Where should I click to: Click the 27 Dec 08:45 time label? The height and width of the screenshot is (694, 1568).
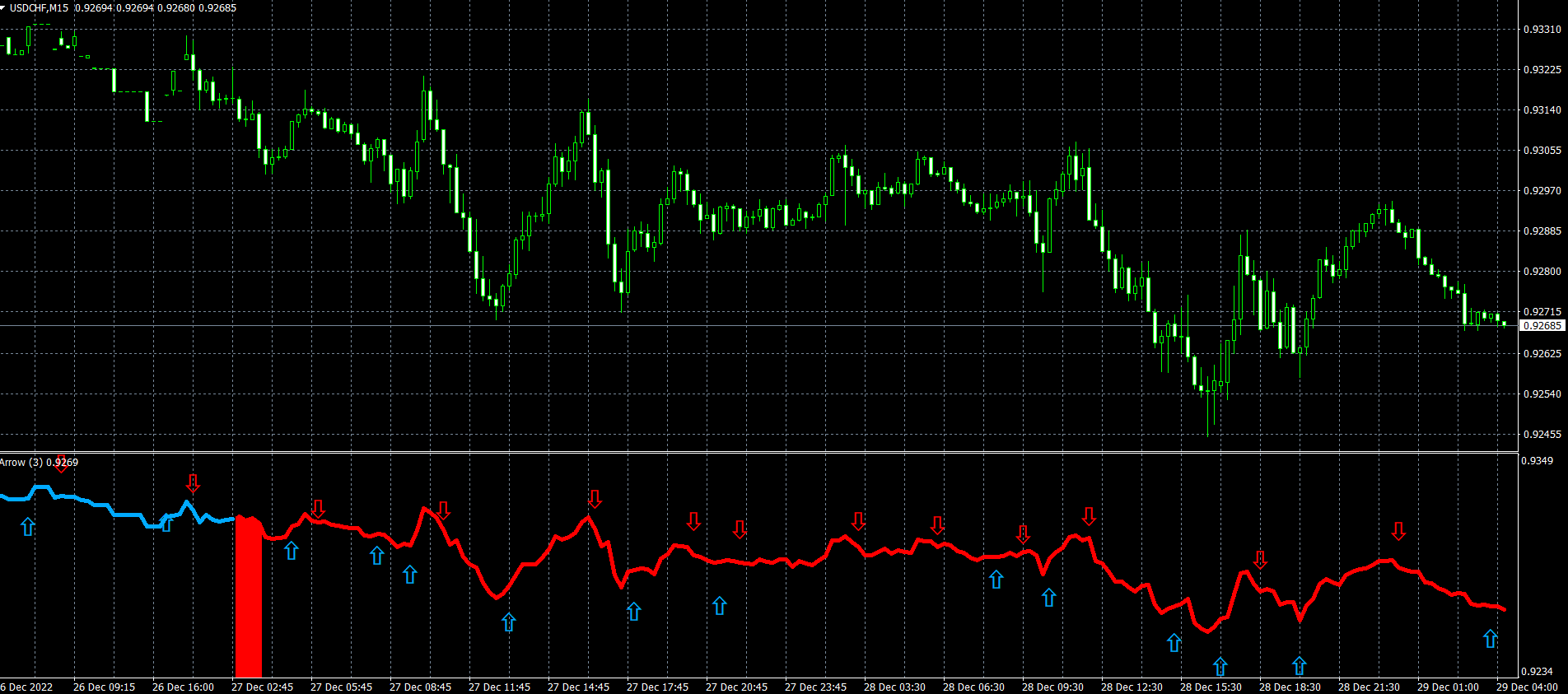coord(421,687)
